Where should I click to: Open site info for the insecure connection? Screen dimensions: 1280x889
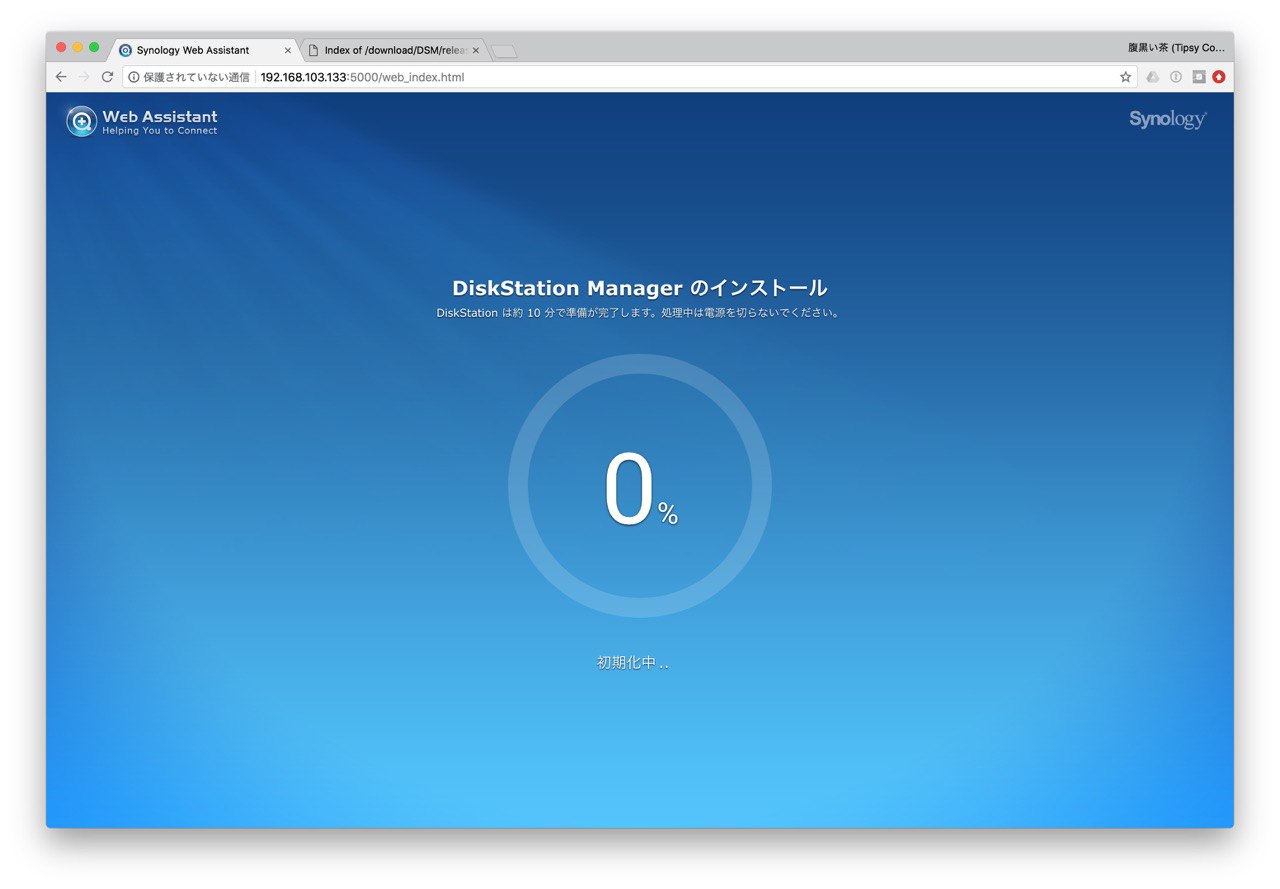point(134,77)
